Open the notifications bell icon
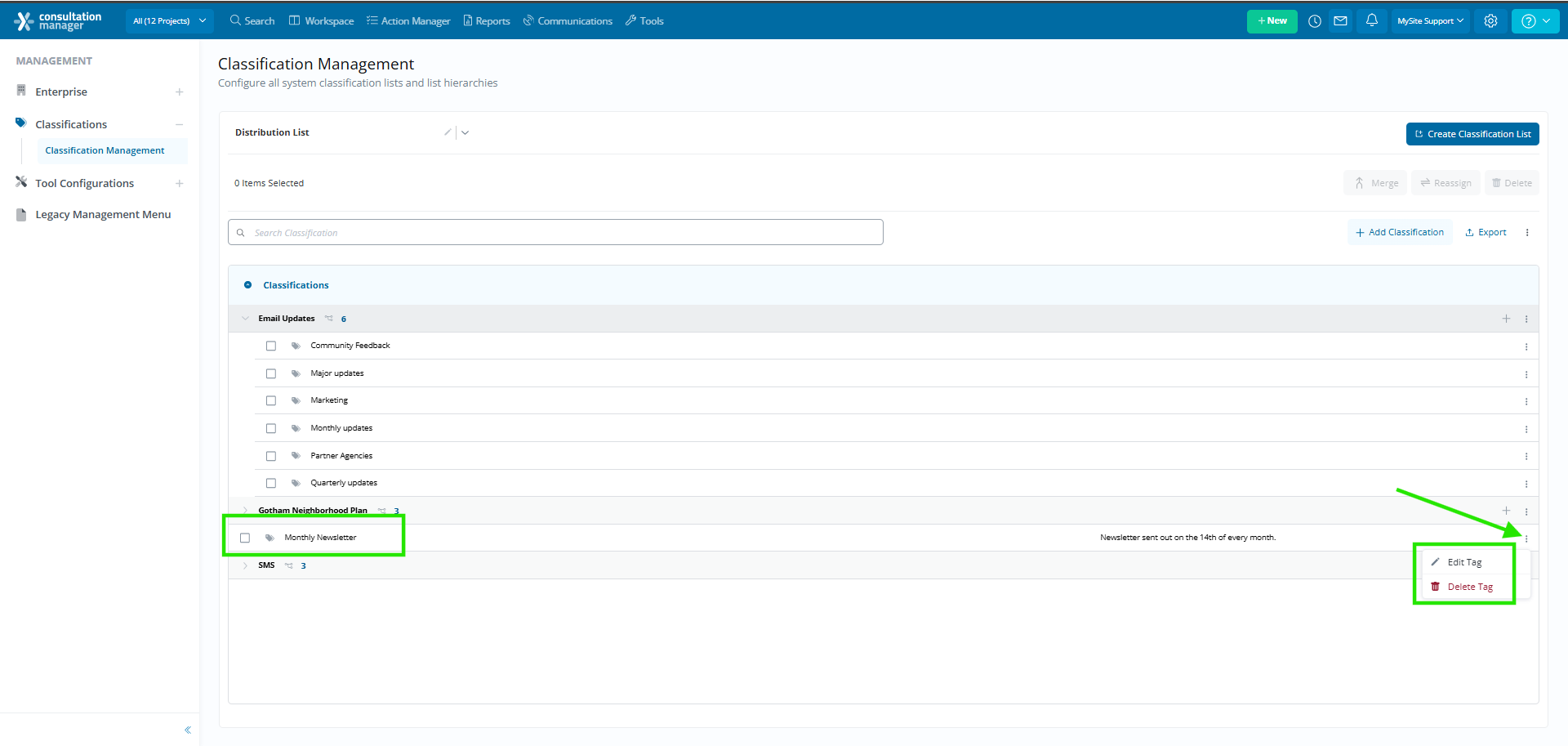The height and width of the screenshot is (746, 1568). point(1372,20)
